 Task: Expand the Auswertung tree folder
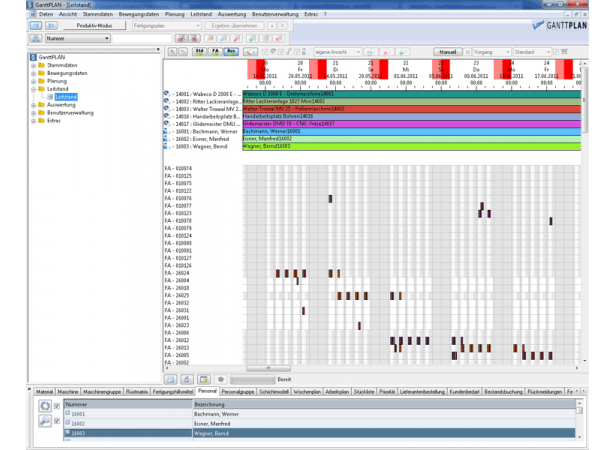34,105
